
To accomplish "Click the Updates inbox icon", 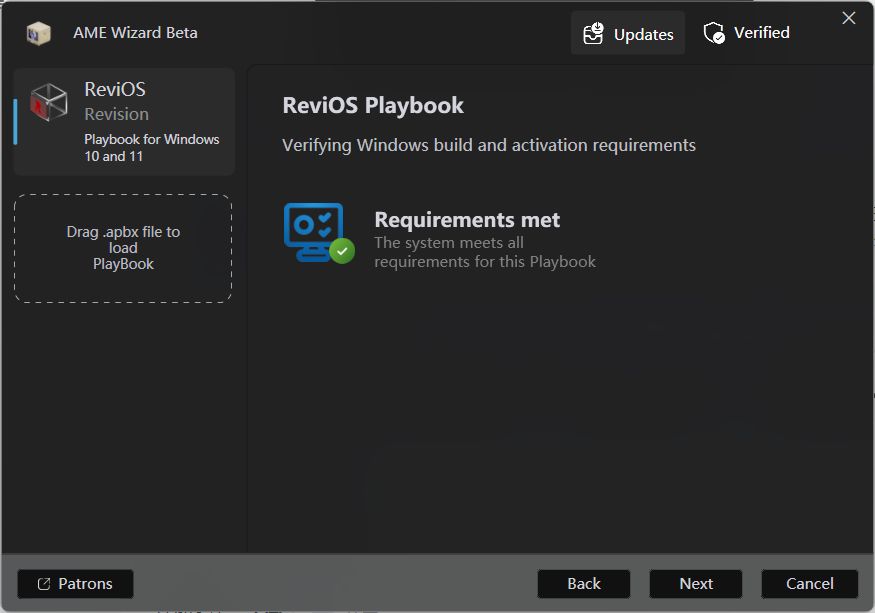I will coord(593,33).
